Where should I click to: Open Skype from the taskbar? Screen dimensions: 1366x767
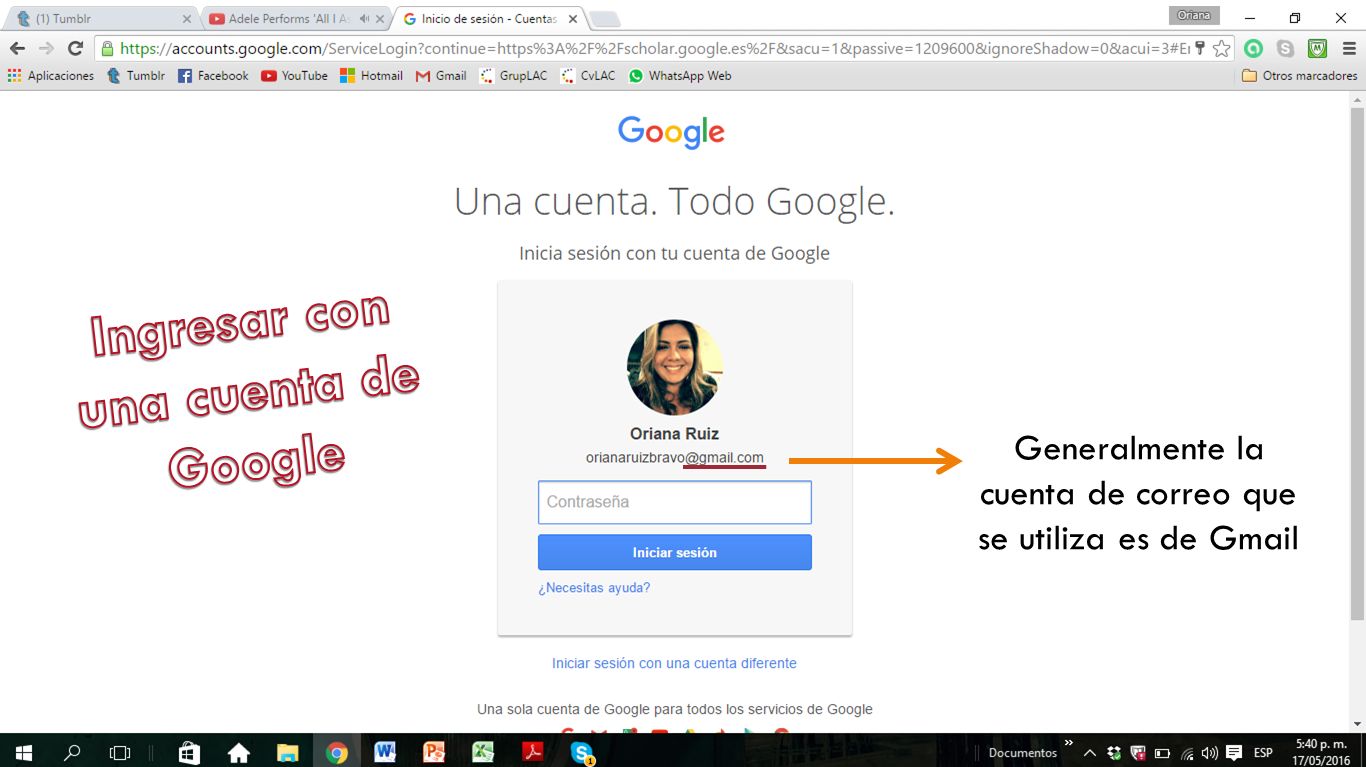(x=582, y=752)
